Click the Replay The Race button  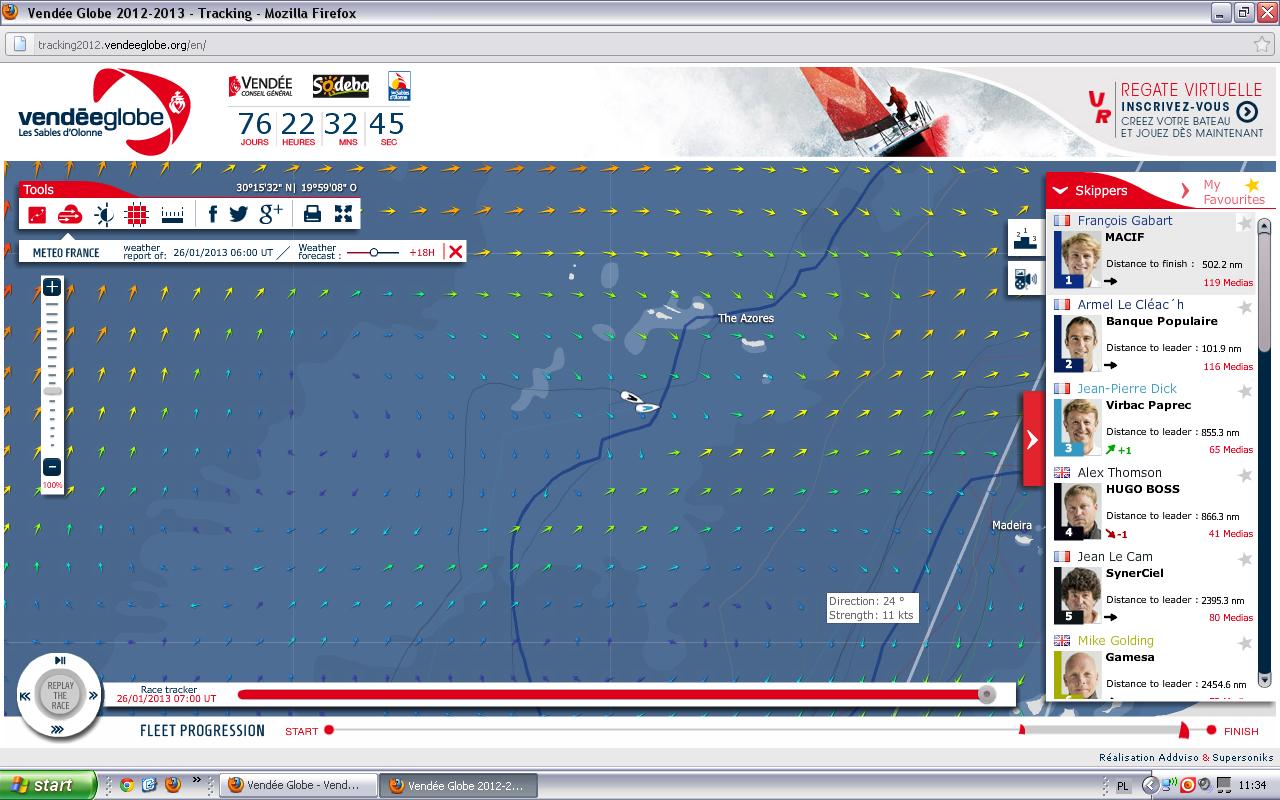(60, 694)
